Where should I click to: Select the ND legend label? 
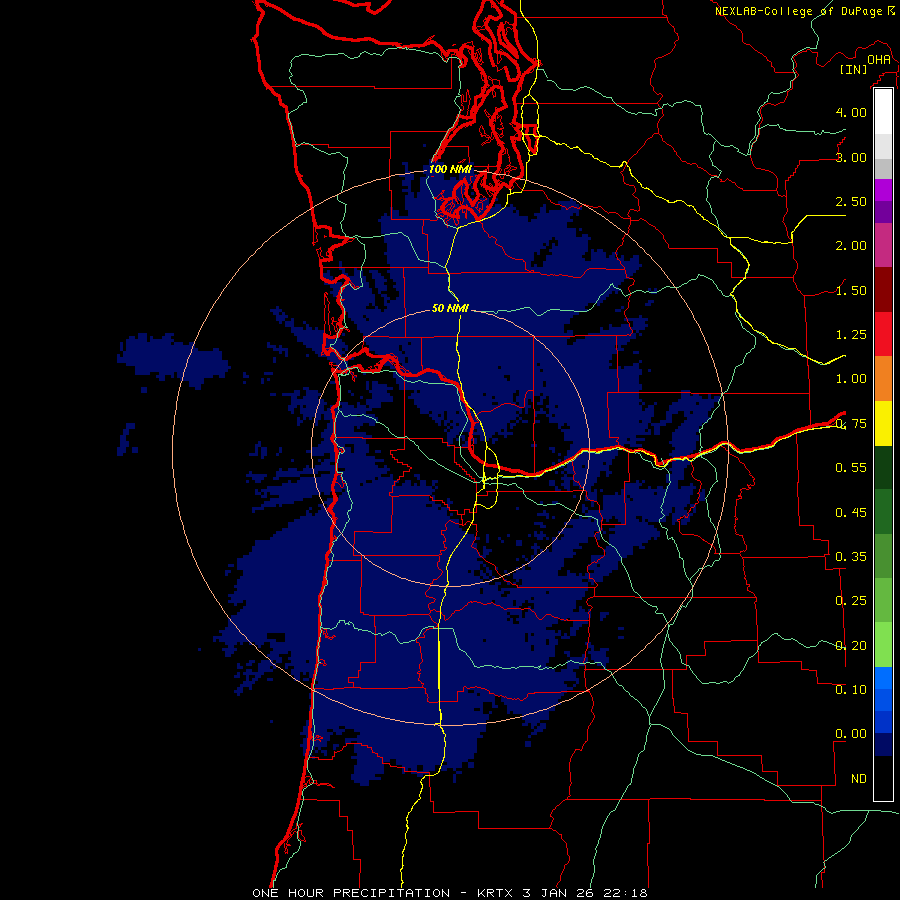point(859,779)
